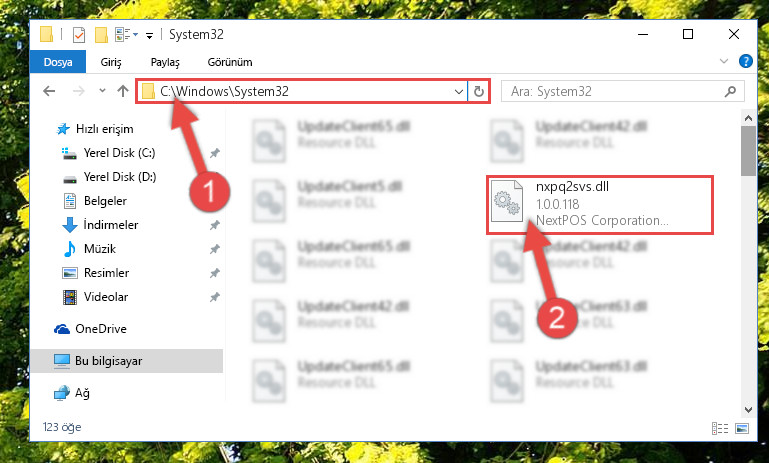Image resolution: width=769 pixels, height=463 pixels.
Task: Click the search magnifier icon
Action: (x=730, y=91)
